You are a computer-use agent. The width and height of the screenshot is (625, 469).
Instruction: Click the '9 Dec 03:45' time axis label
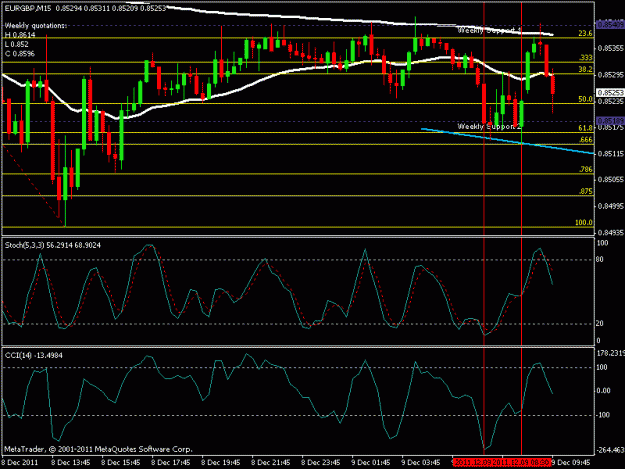pos(421,463)
